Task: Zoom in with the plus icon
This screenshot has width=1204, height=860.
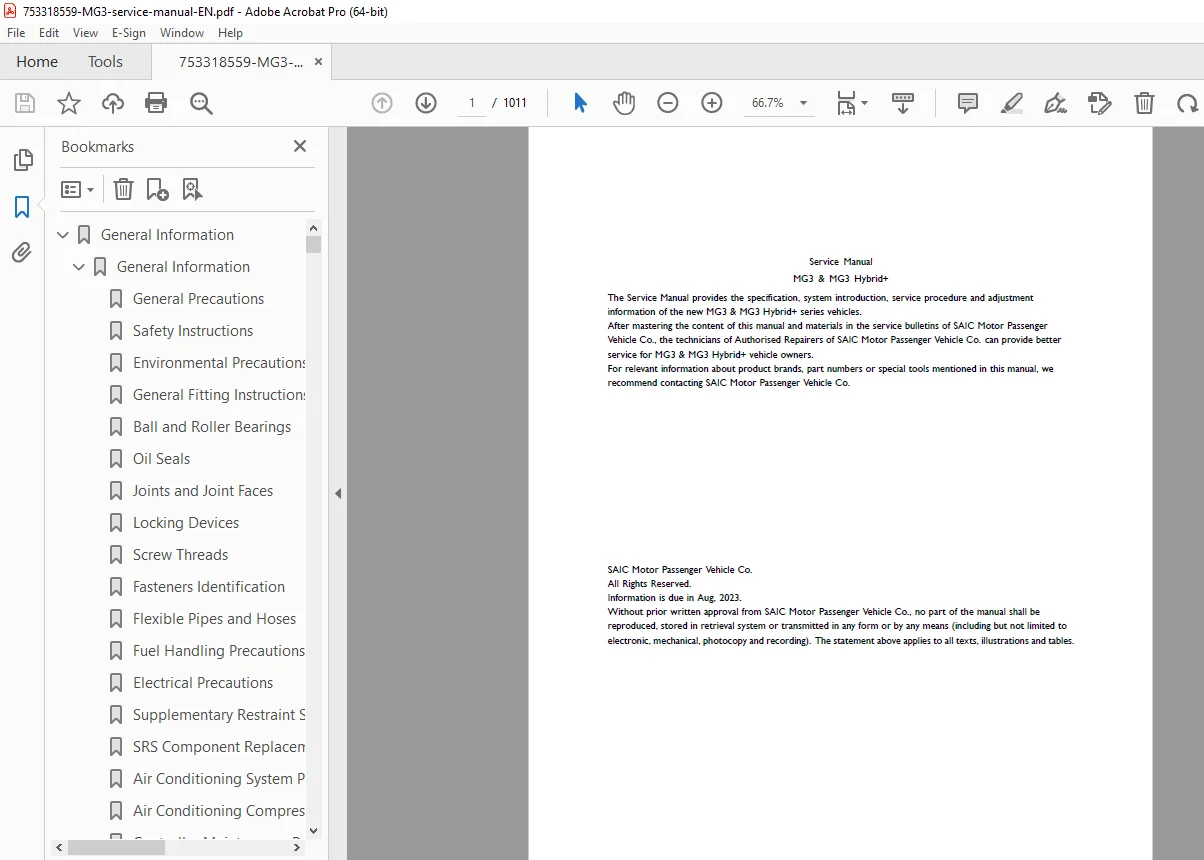Action: [712, 103]
